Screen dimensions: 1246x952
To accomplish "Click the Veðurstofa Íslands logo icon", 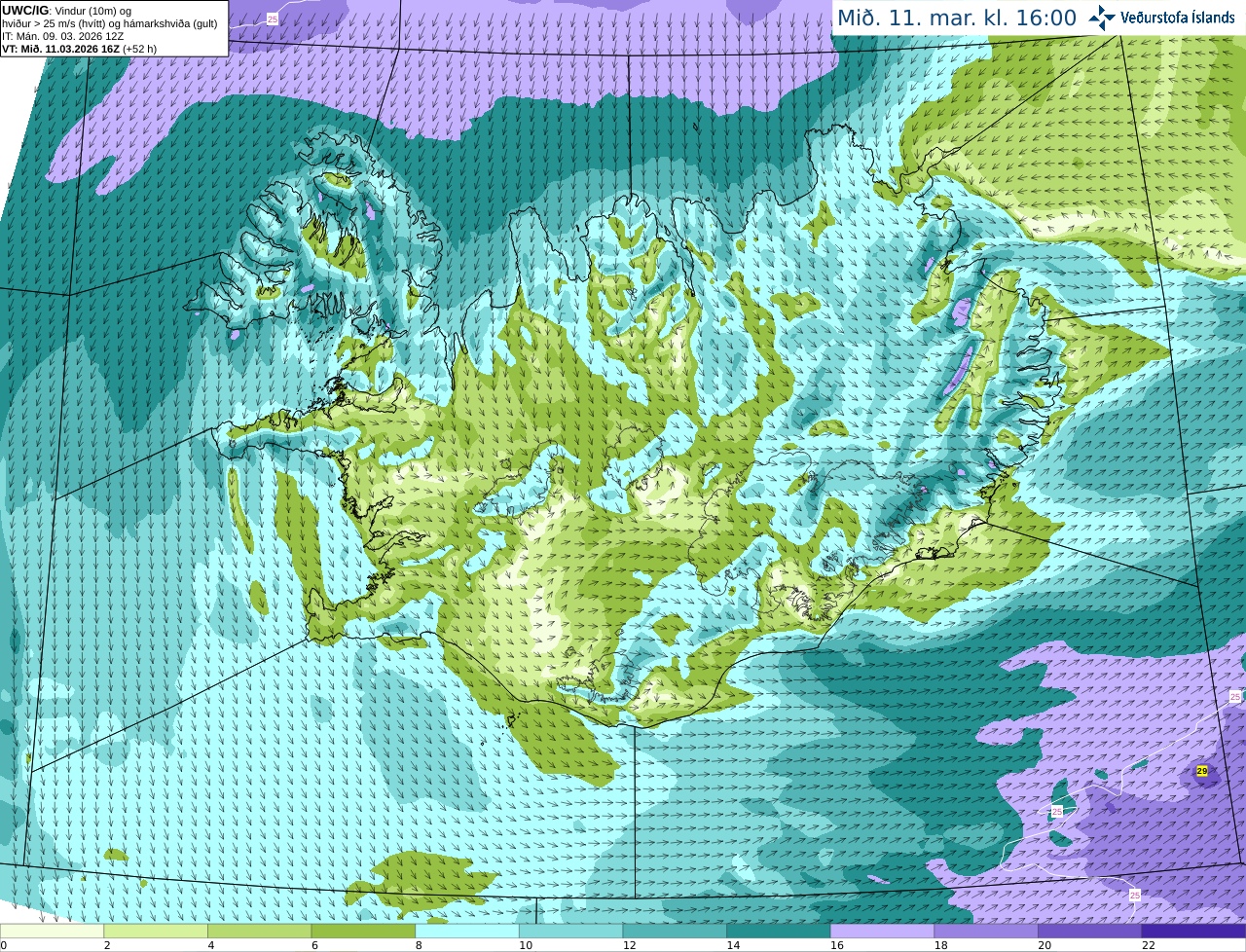I will point(1102,18).
